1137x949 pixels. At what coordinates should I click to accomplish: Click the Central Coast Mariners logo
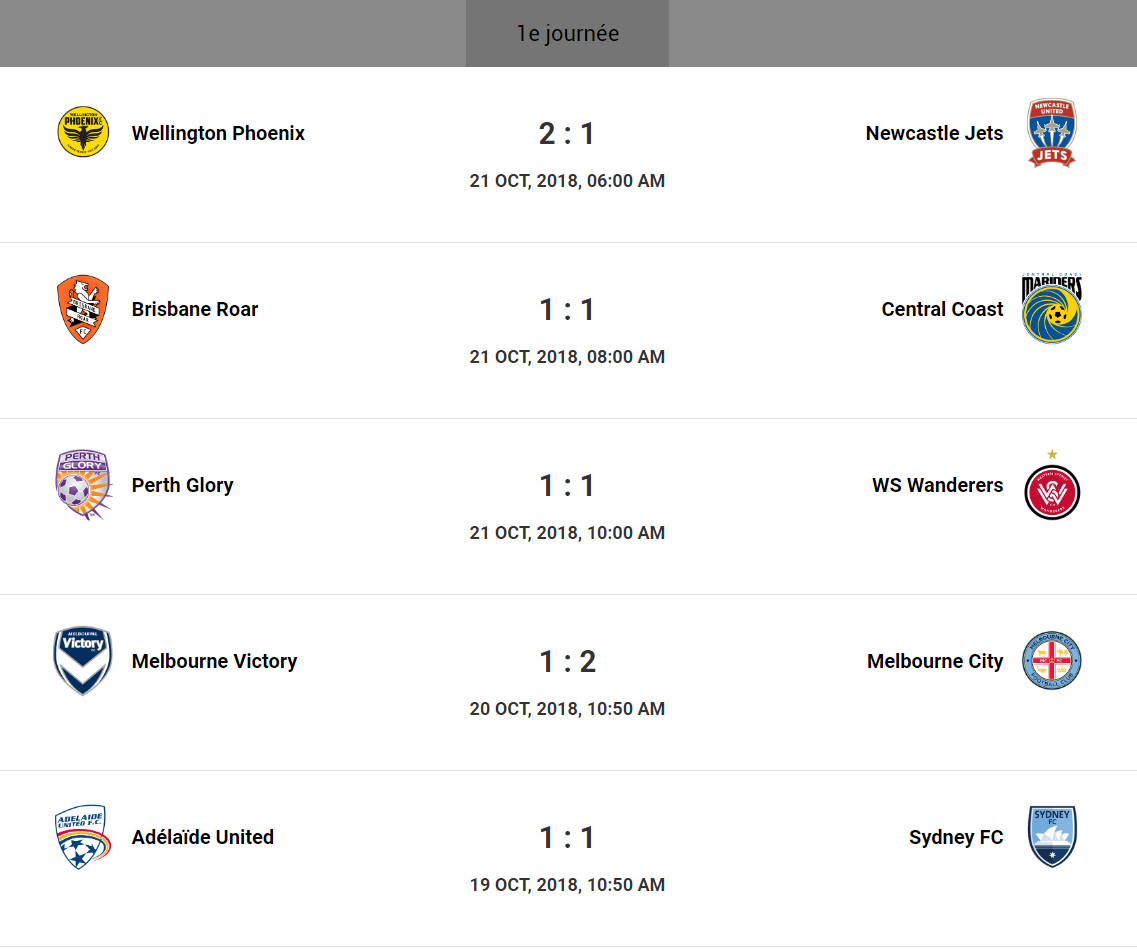[x=1052, y=309]
